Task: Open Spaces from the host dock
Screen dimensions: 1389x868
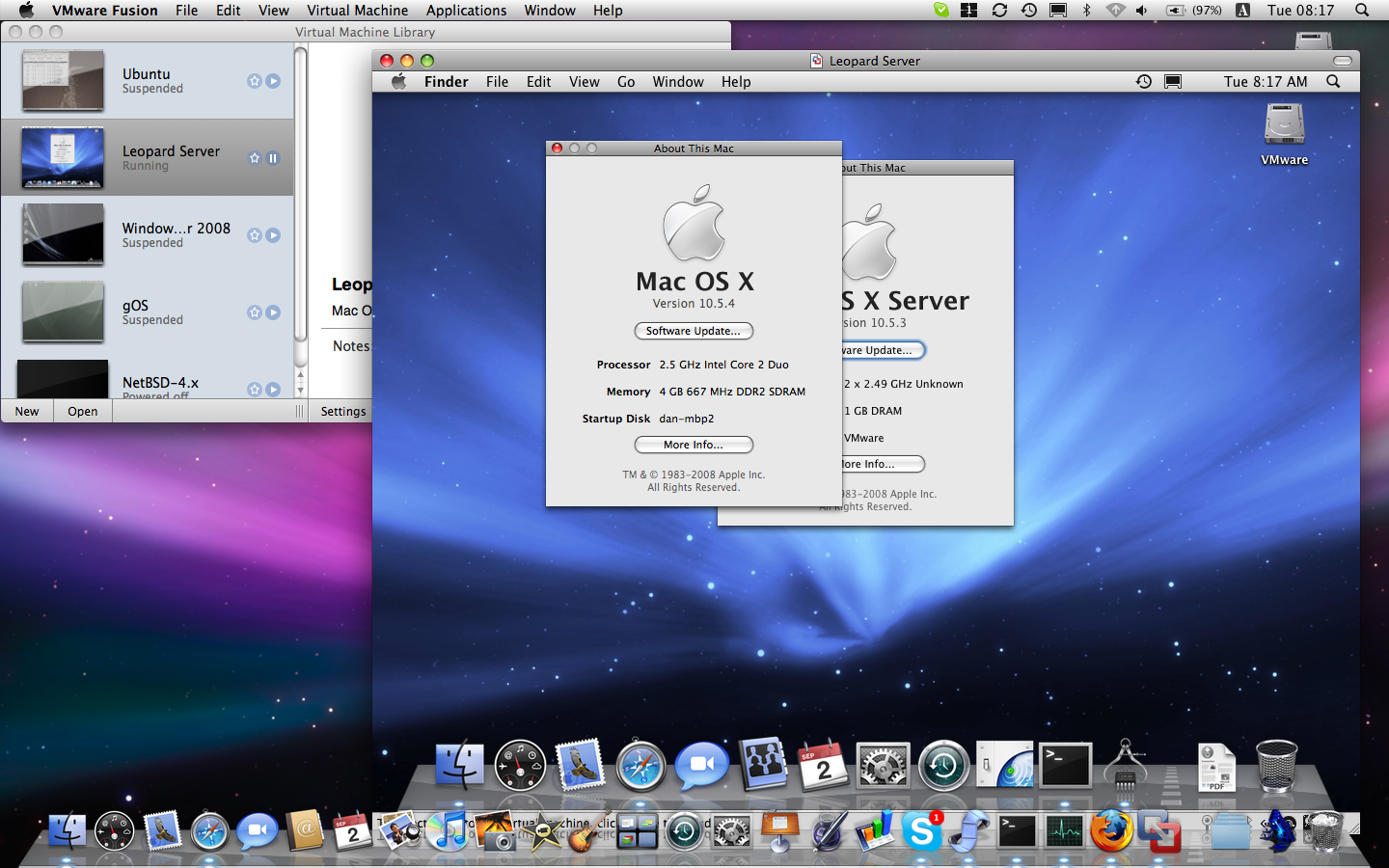Action: click(x=637, y=830)
